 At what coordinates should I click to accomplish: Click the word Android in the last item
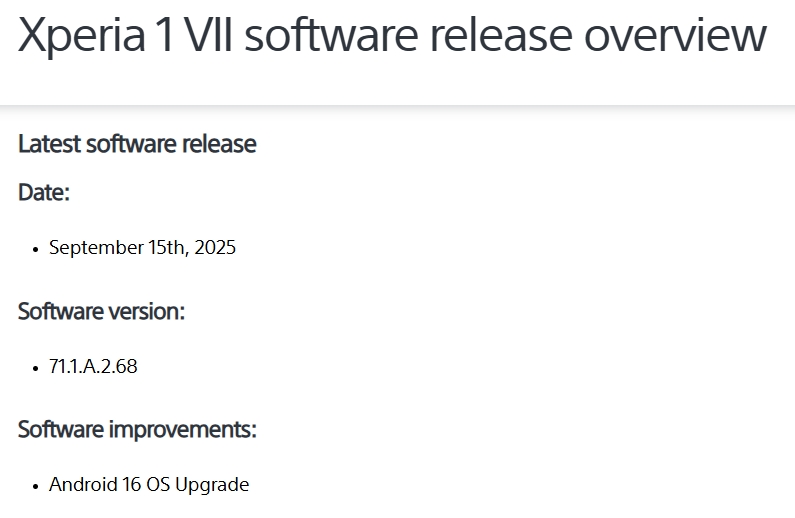pos(84,484)
